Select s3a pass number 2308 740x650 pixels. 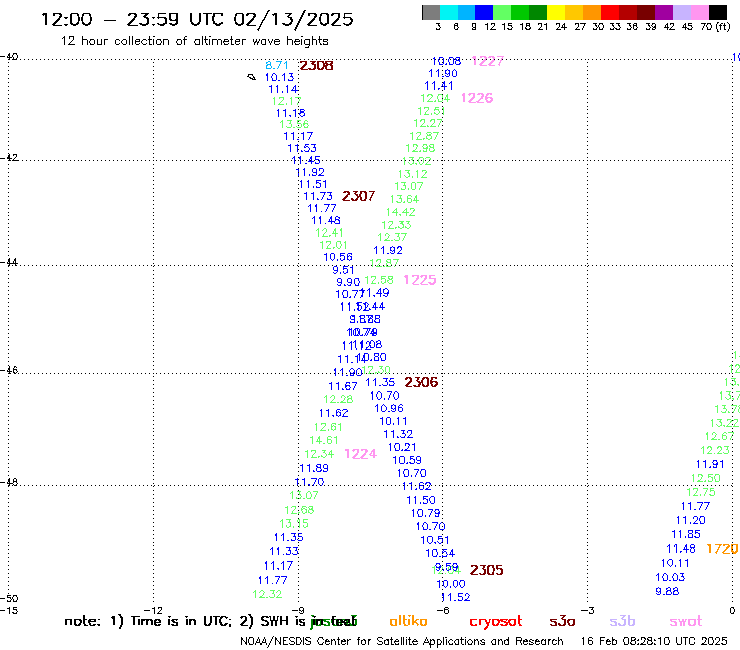[316, 66]
